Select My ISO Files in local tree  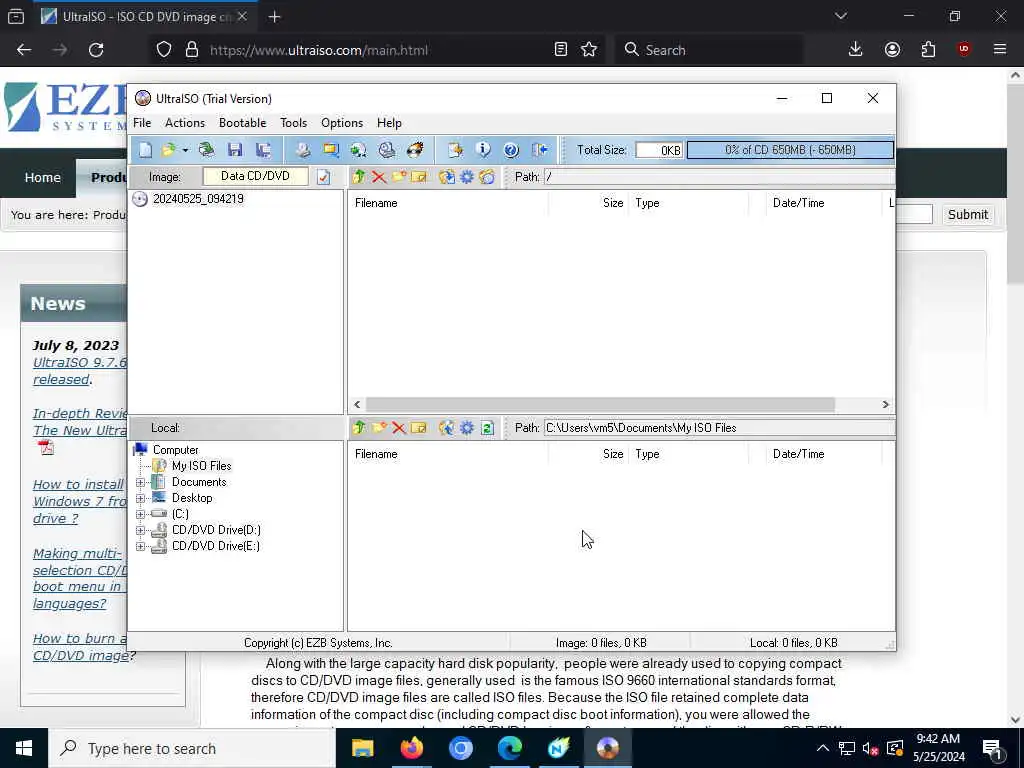pos(201,466)
